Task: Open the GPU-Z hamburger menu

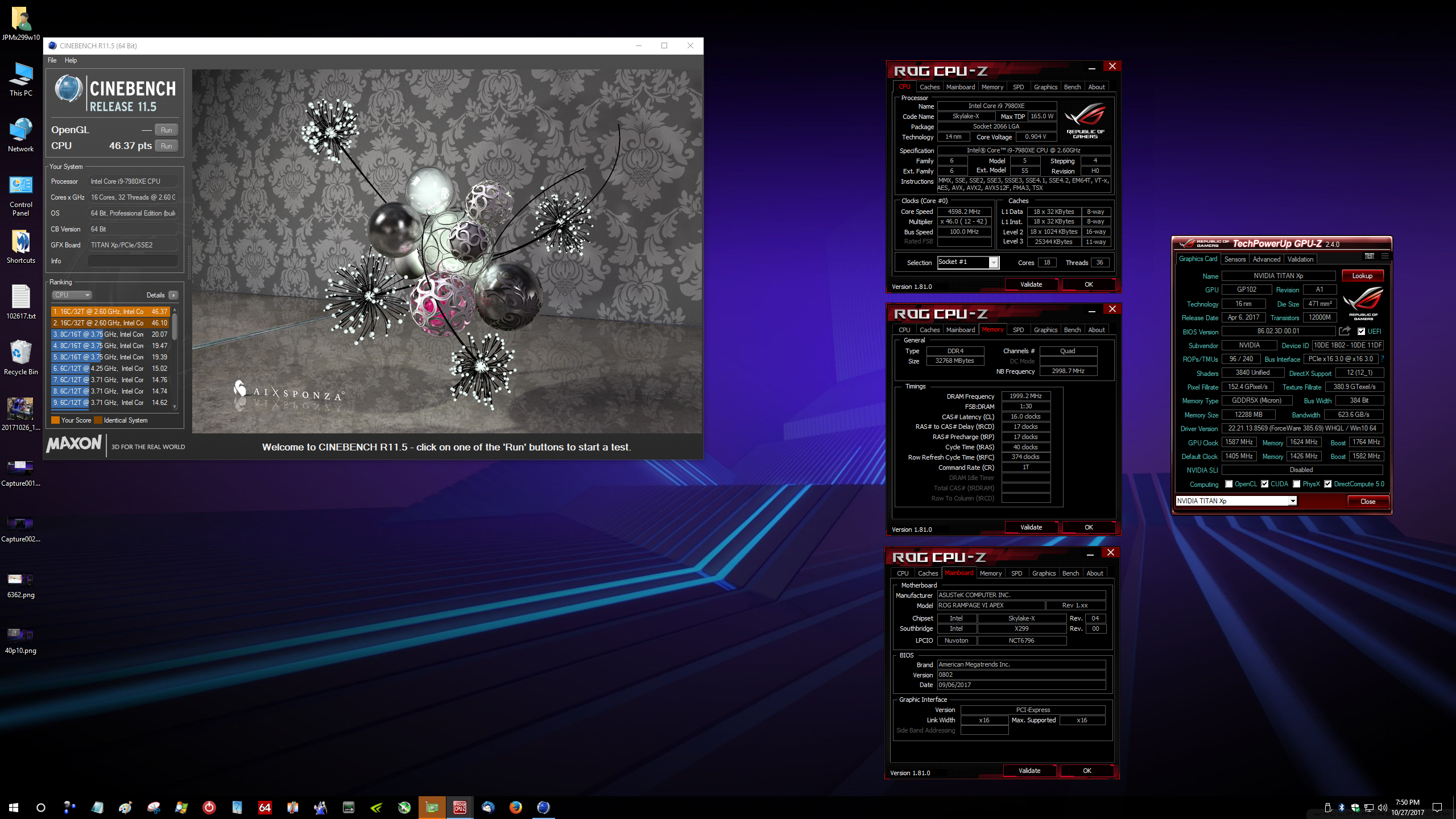Action: (1385, 256)
